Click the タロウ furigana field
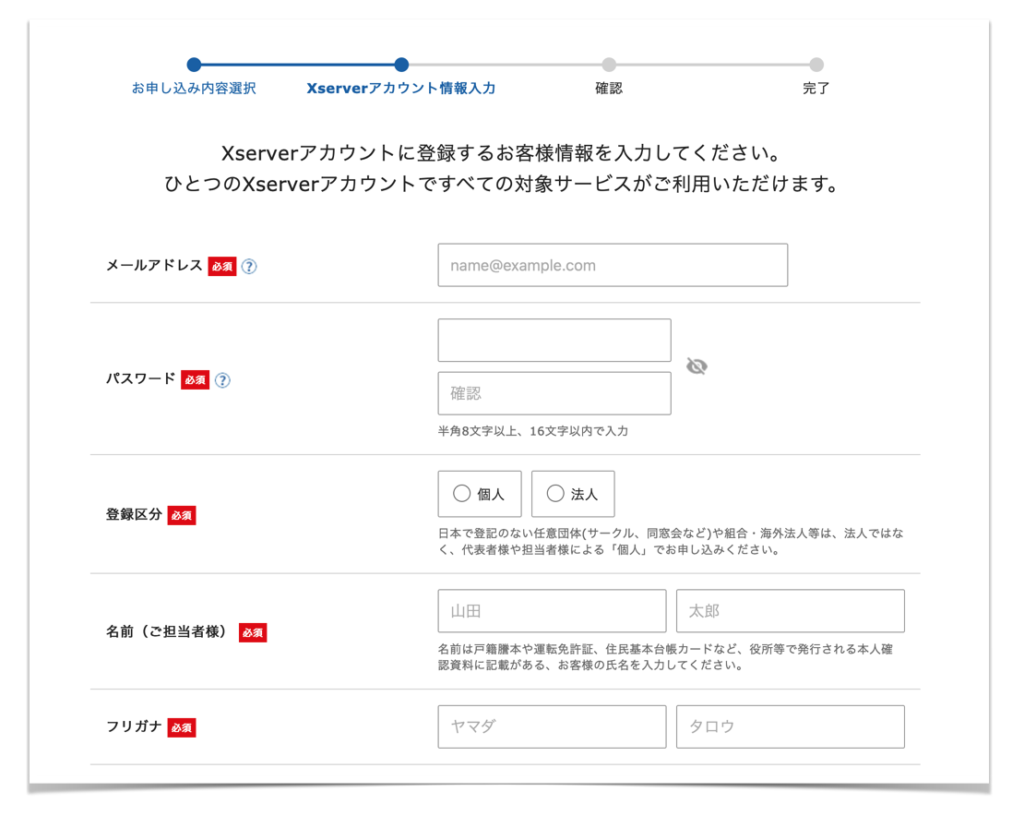This screenshot has height=816, width=1024. [790, 727]
